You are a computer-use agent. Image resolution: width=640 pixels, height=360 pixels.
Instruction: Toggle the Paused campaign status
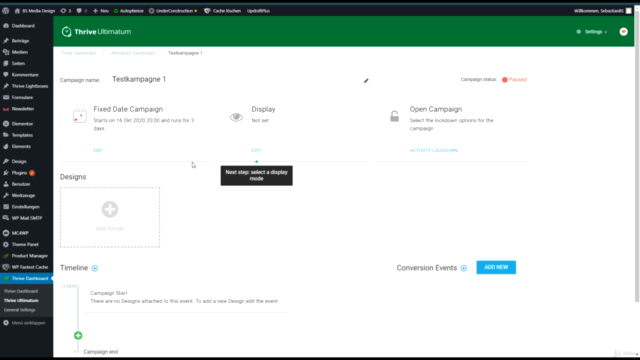click(x=514, y=80)
